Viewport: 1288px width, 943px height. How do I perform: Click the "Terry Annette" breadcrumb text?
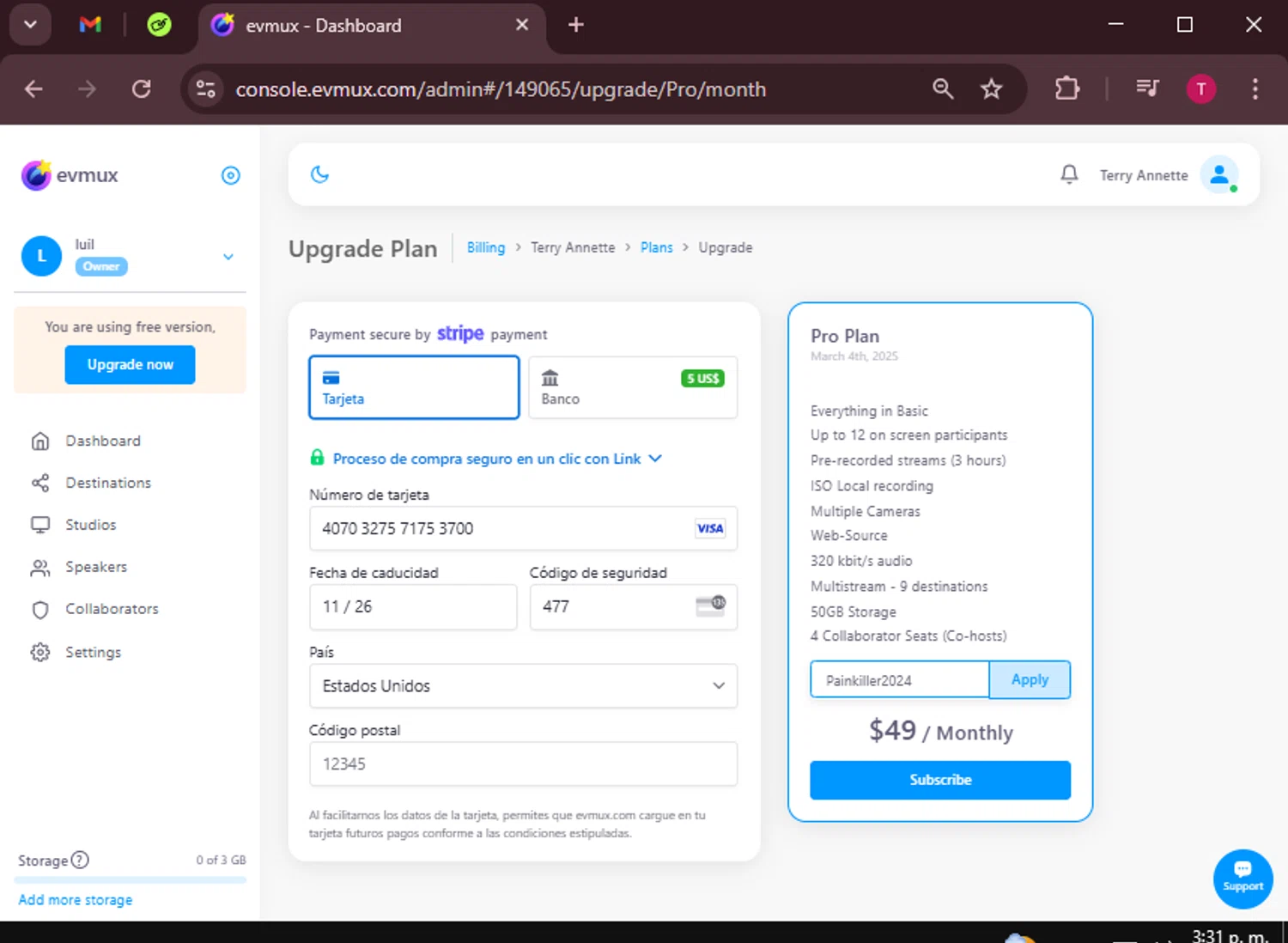click(573, 247)
